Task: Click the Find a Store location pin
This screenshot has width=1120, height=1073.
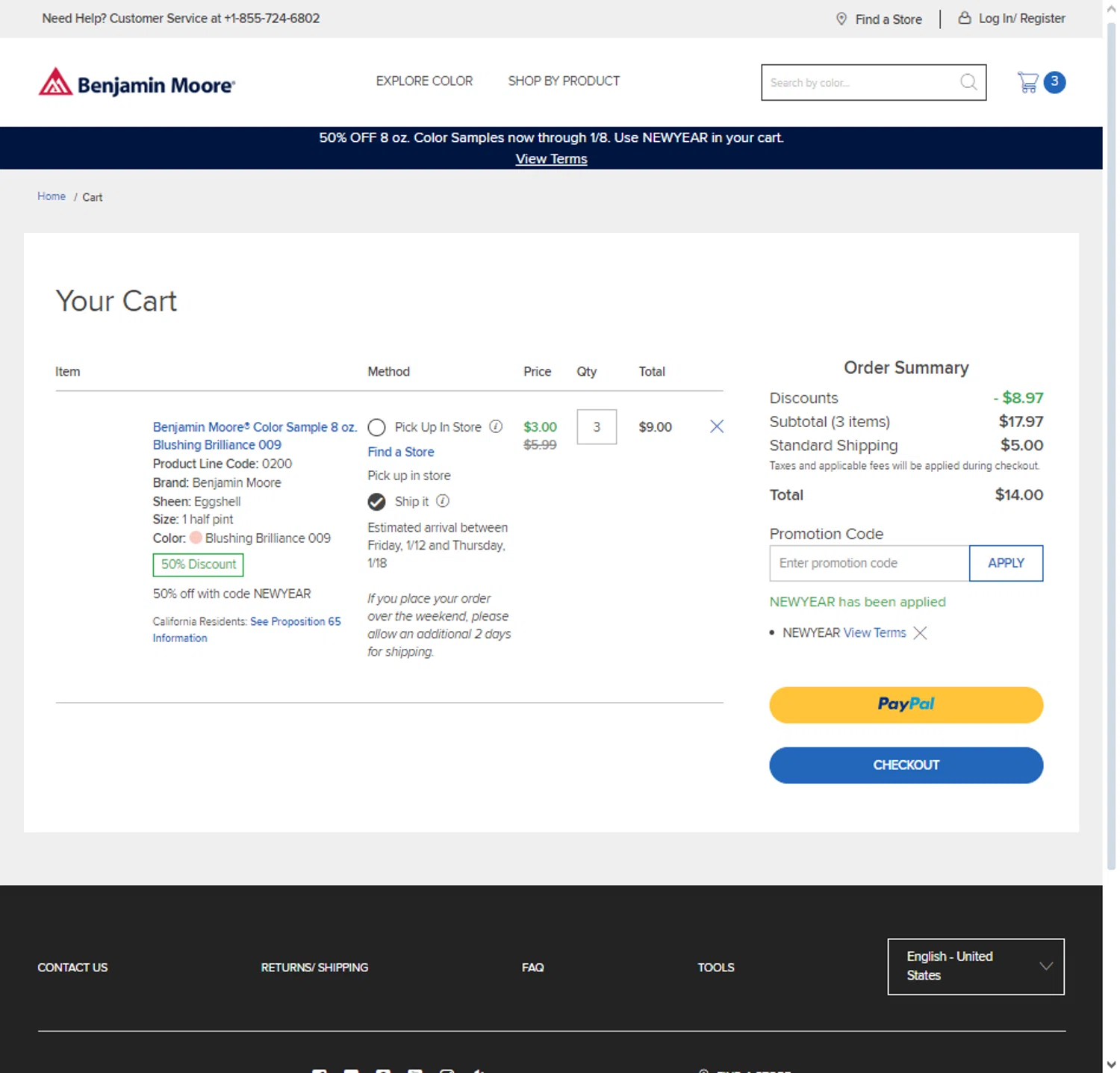Action: point(841,19)
